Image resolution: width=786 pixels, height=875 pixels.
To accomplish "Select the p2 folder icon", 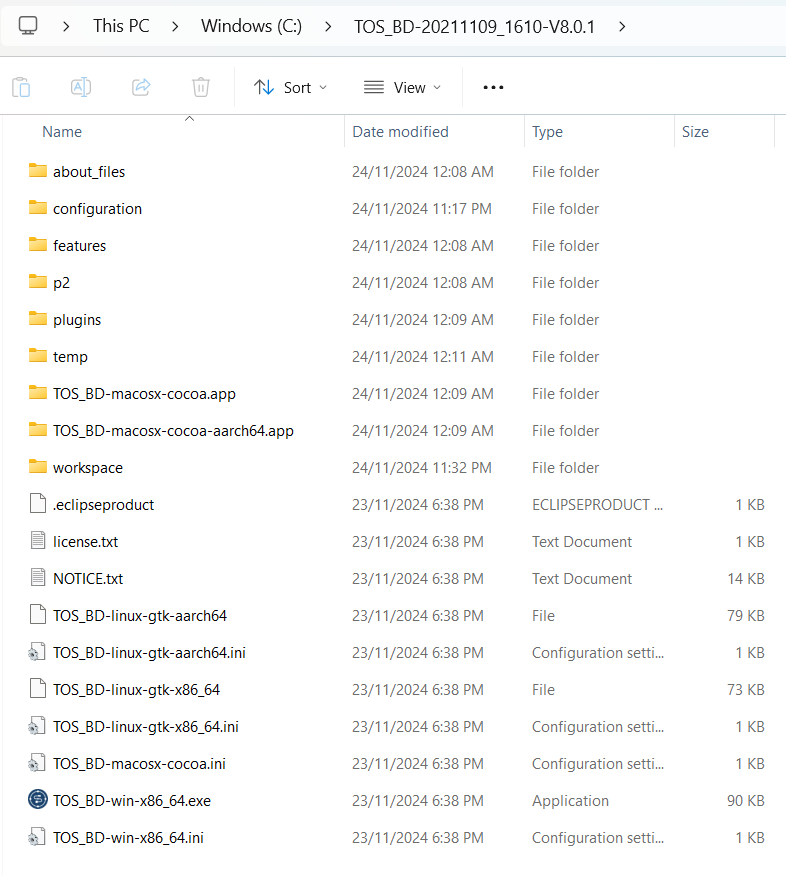I will 37,282.
